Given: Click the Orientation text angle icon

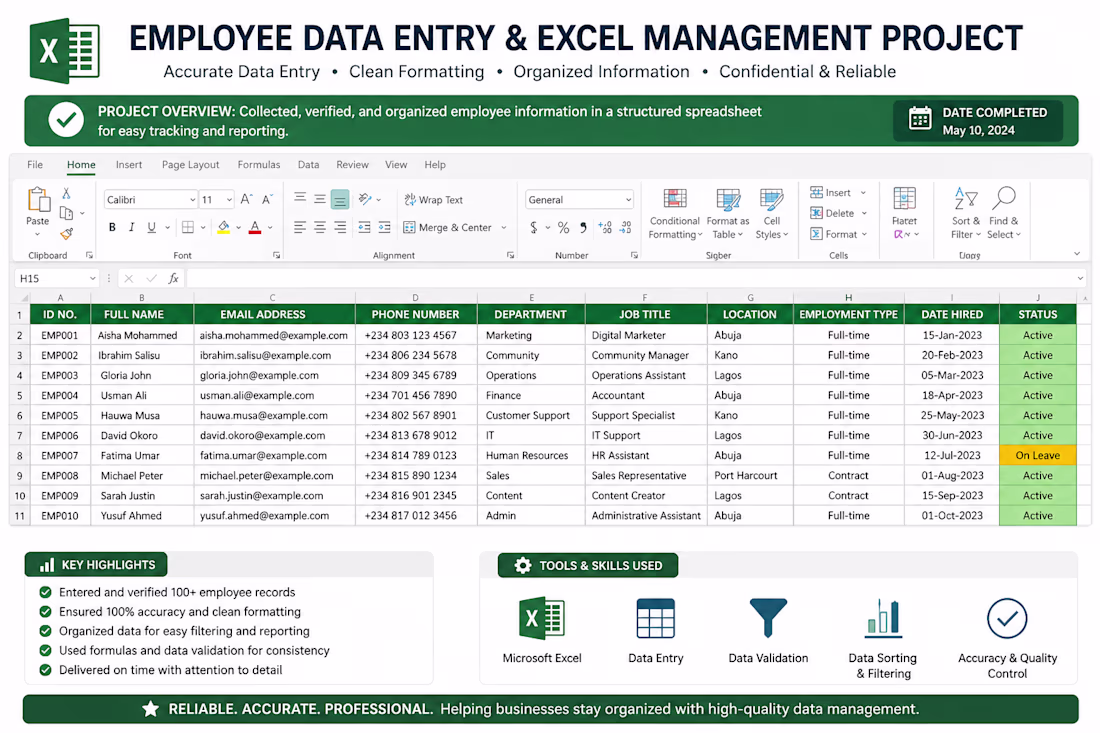Looking at the screenshot, I should pos(365,199).
